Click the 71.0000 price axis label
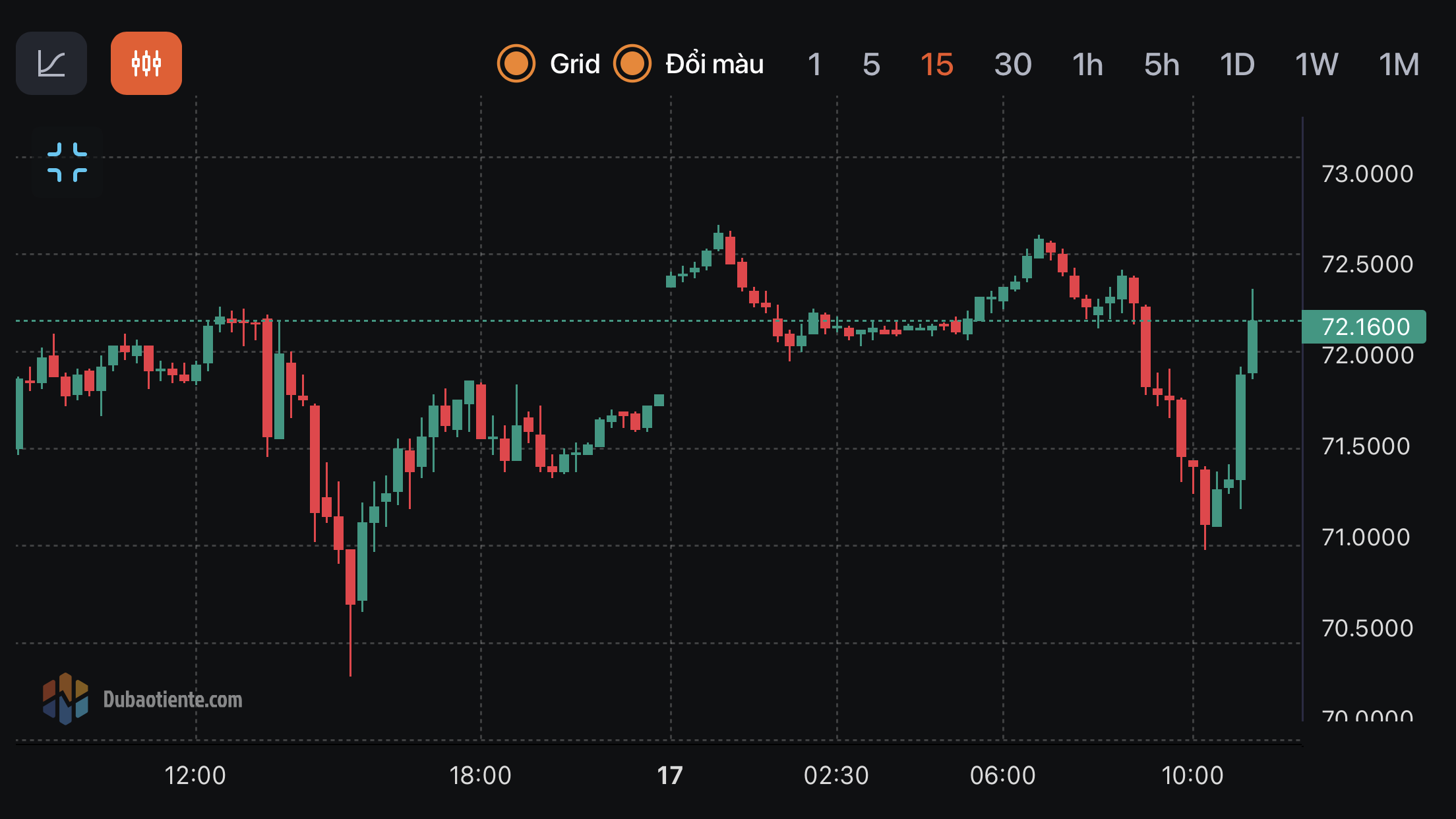 (x=1366, y=537)
